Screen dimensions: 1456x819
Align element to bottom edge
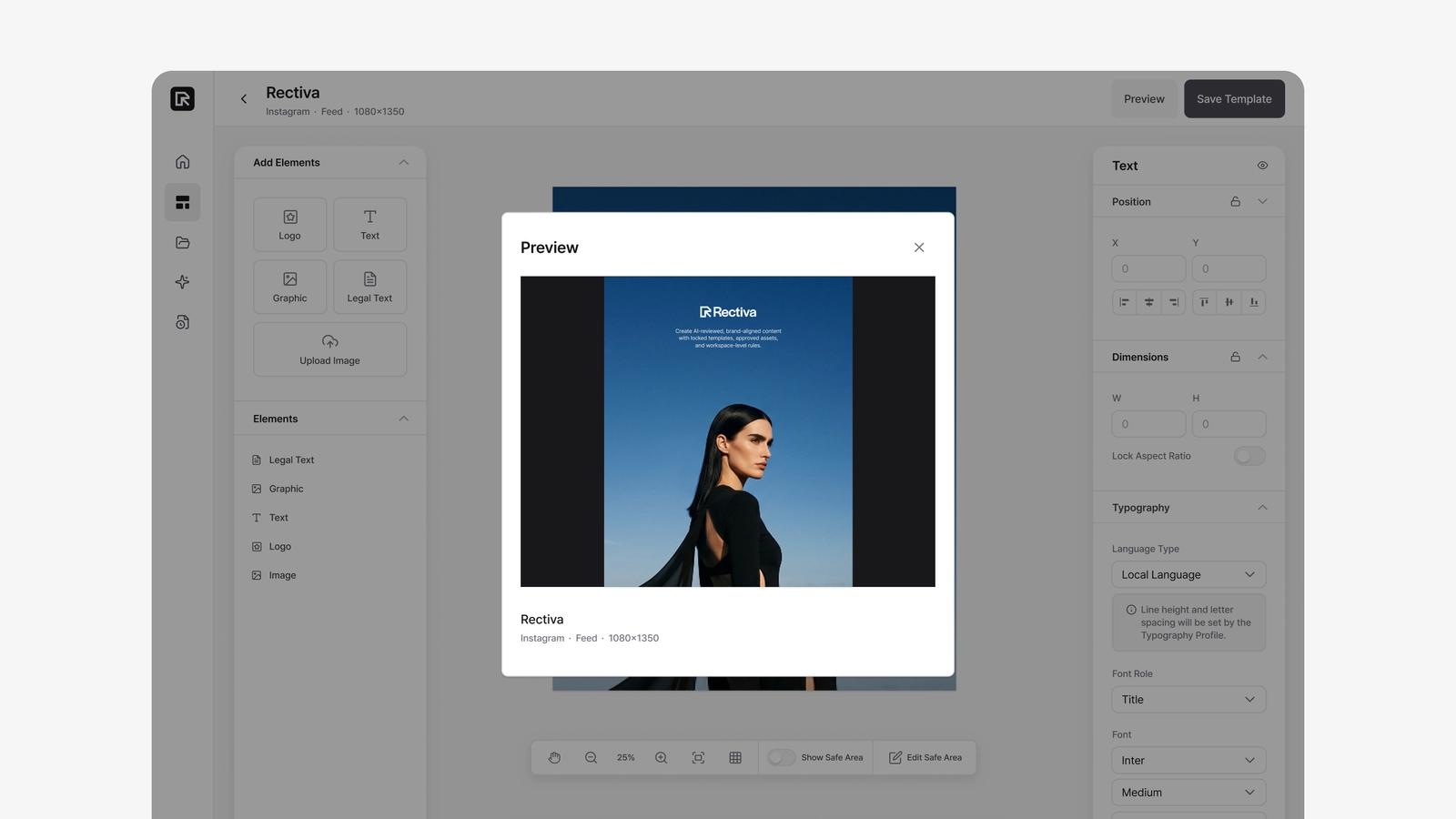(1254, 302)
